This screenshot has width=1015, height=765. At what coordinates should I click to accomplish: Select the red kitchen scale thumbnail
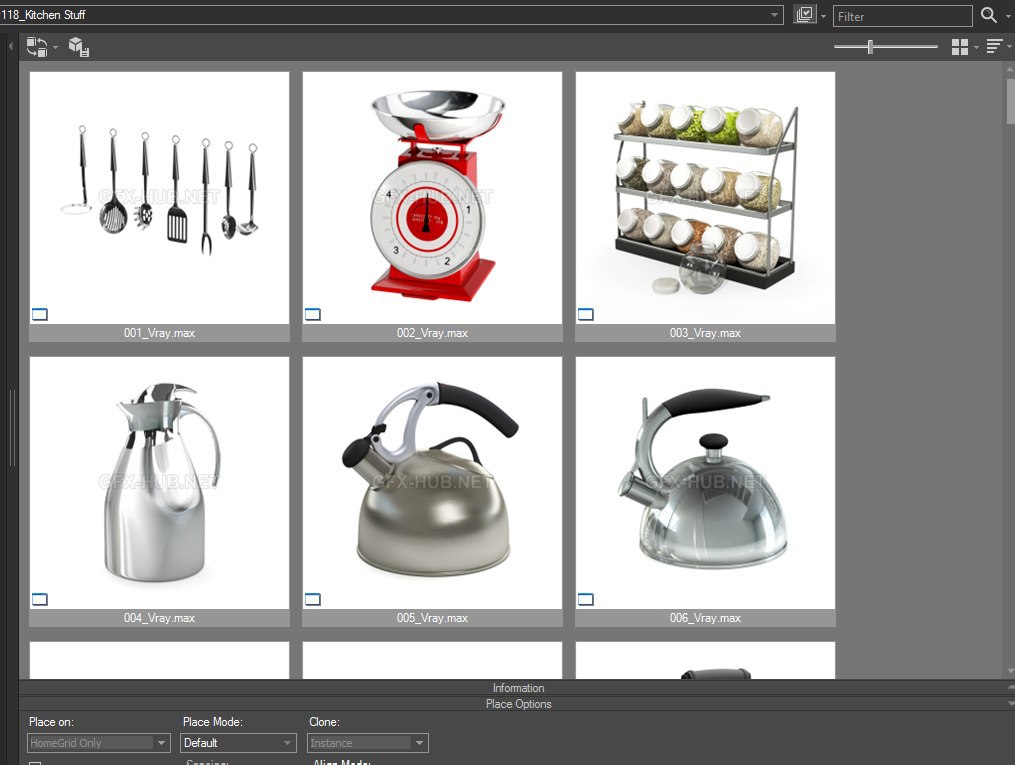click(x=432, y=197)
